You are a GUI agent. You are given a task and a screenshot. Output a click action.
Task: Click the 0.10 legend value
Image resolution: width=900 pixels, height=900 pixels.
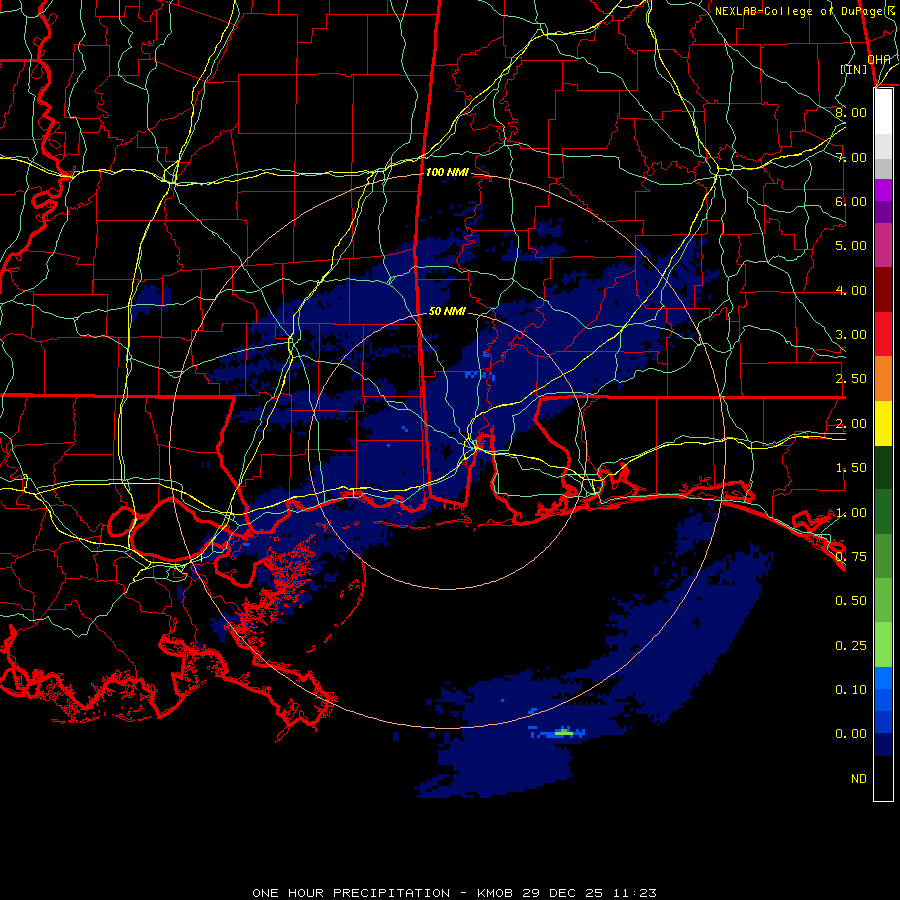pyautogui.click(x=851, y=690)
